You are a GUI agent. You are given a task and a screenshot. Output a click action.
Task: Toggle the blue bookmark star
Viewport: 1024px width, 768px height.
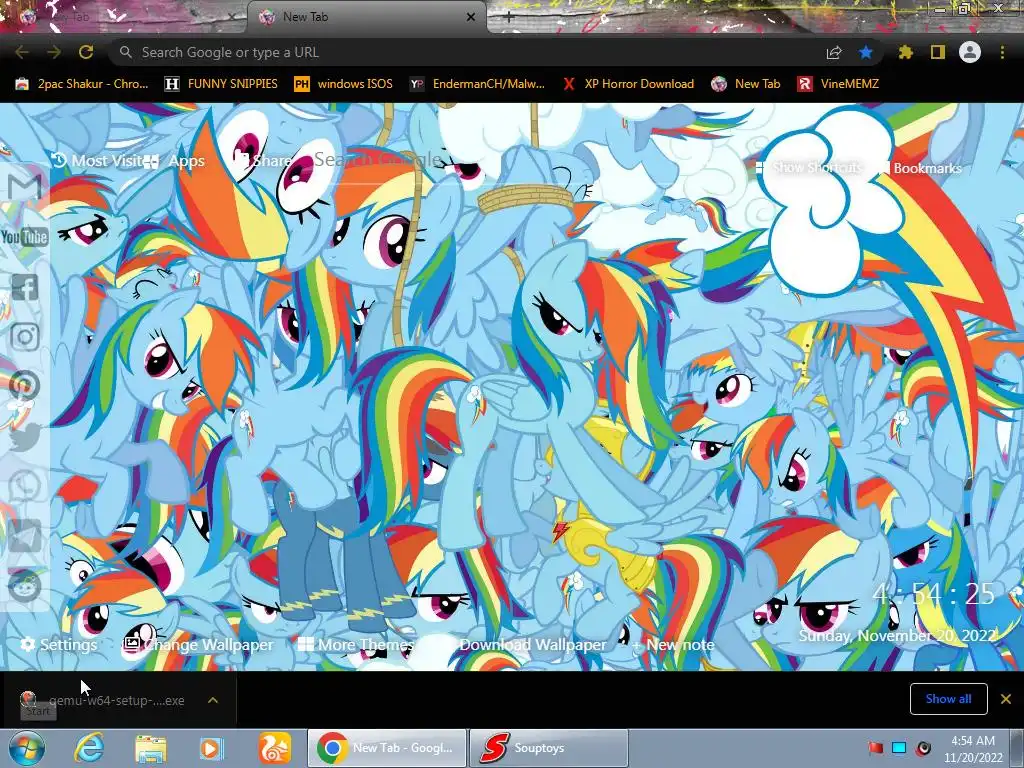[866, 52]
